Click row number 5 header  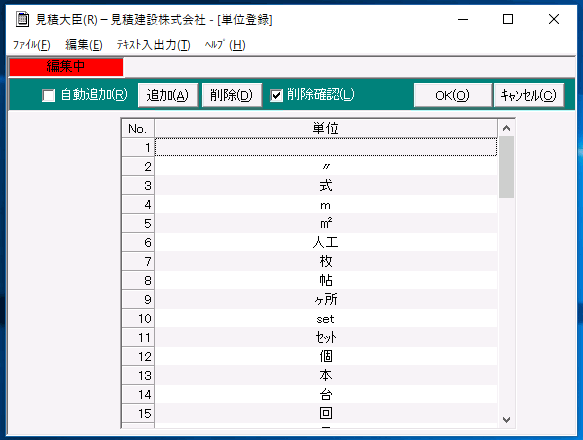coord(138,223)
